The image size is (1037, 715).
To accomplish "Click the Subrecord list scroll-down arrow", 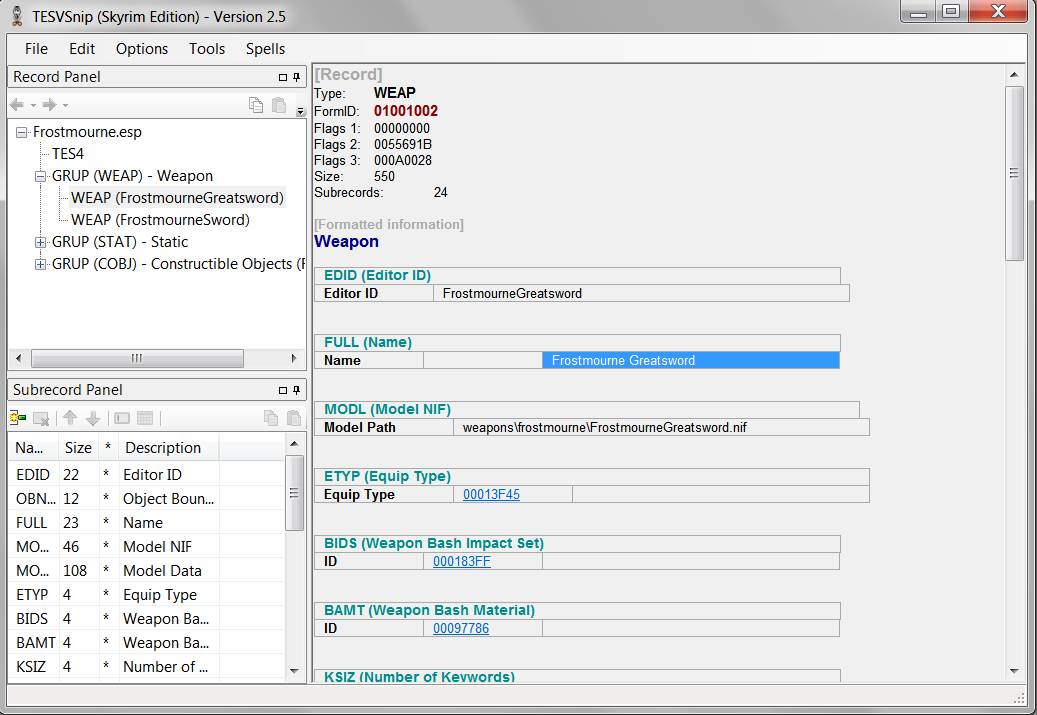I will [x=294, y=671].
